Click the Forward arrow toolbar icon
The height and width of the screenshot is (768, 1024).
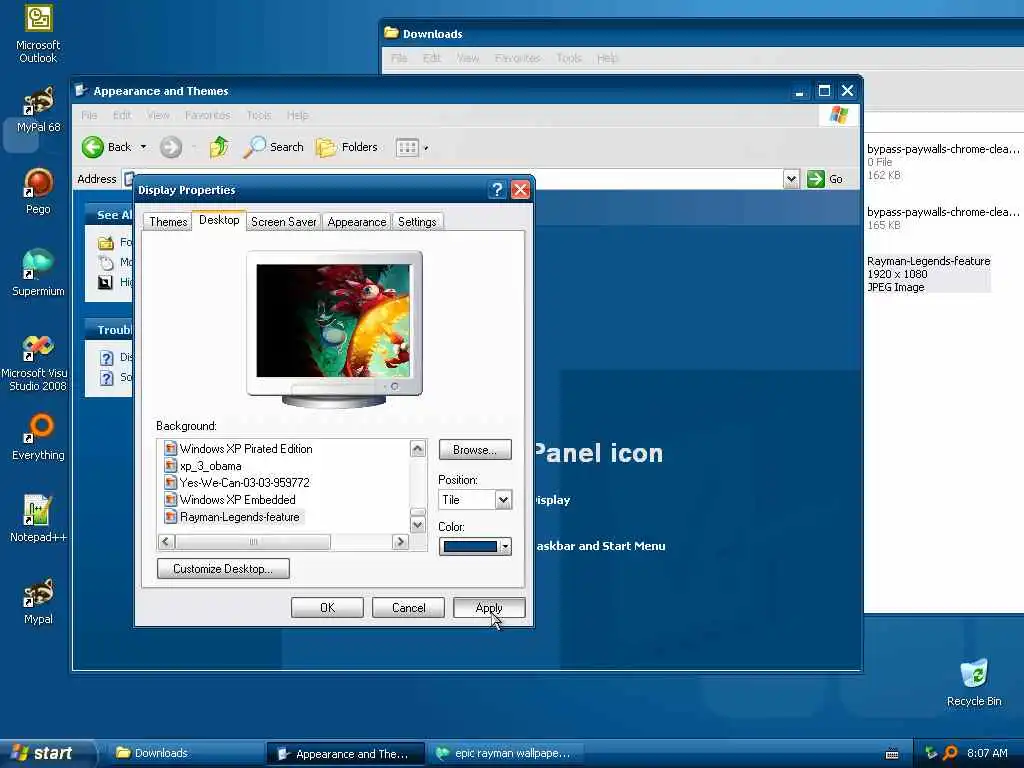(x=171, y=147)
